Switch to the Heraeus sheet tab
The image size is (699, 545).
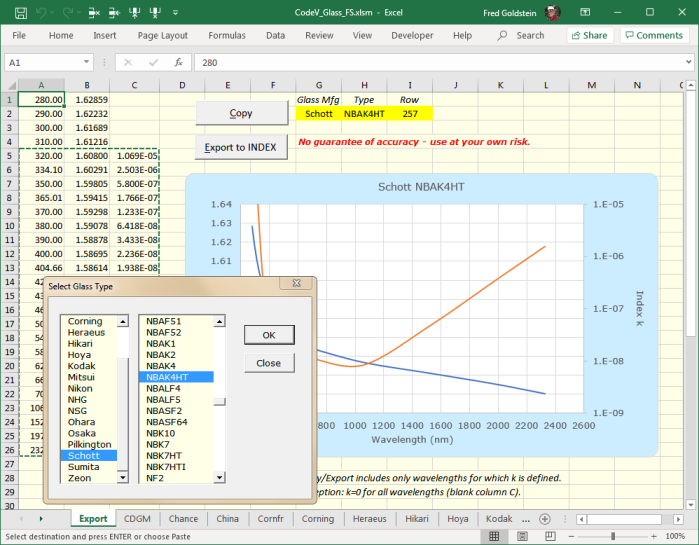(369, 519)
